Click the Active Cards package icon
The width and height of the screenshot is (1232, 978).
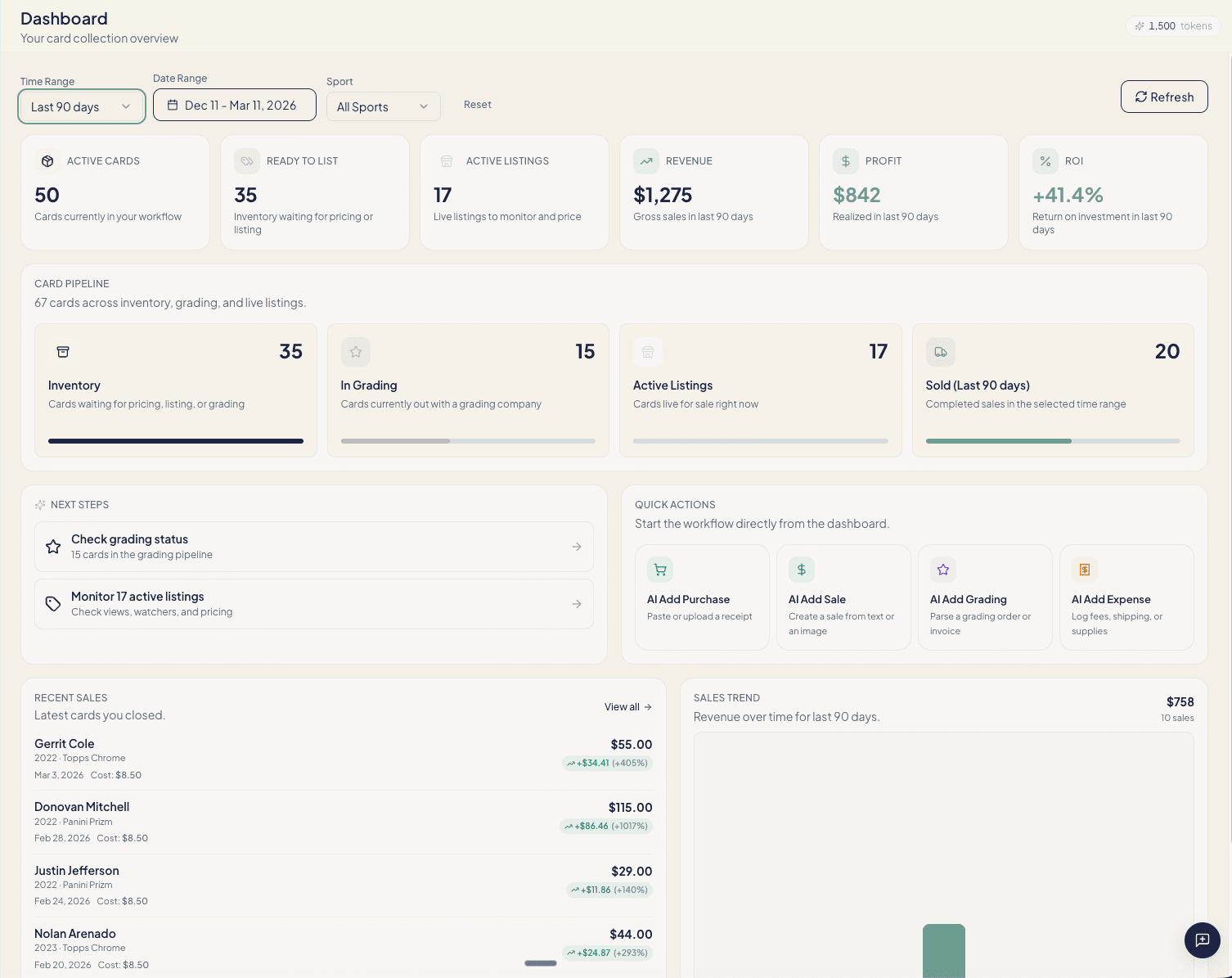pos(47,161)
